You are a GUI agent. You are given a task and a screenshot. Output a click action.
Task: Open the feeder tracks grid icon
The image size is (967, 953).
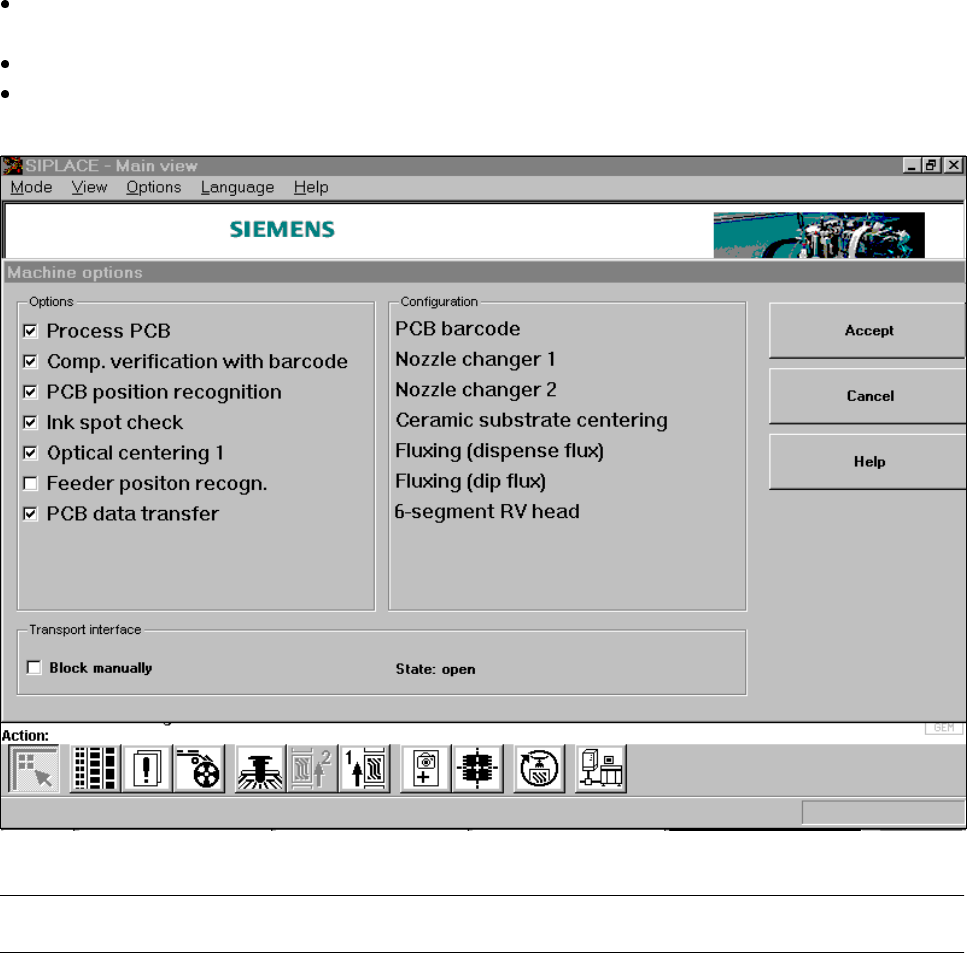[95, 769]
